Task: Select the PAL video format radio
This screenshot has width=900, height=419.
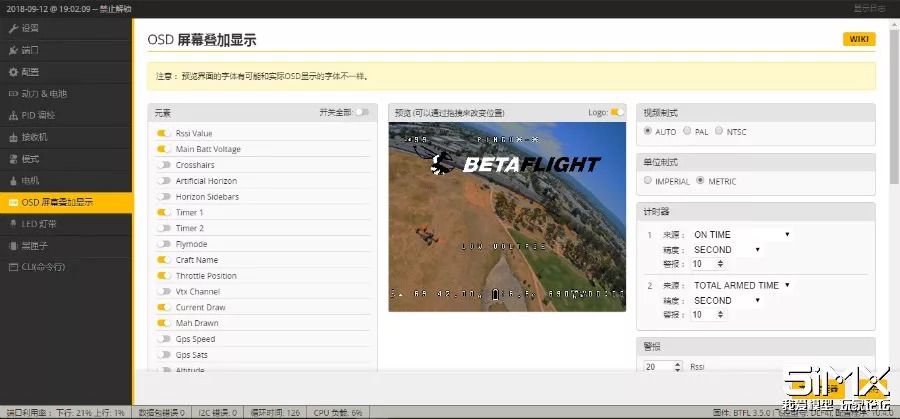Action: click(x=689, y=131)
